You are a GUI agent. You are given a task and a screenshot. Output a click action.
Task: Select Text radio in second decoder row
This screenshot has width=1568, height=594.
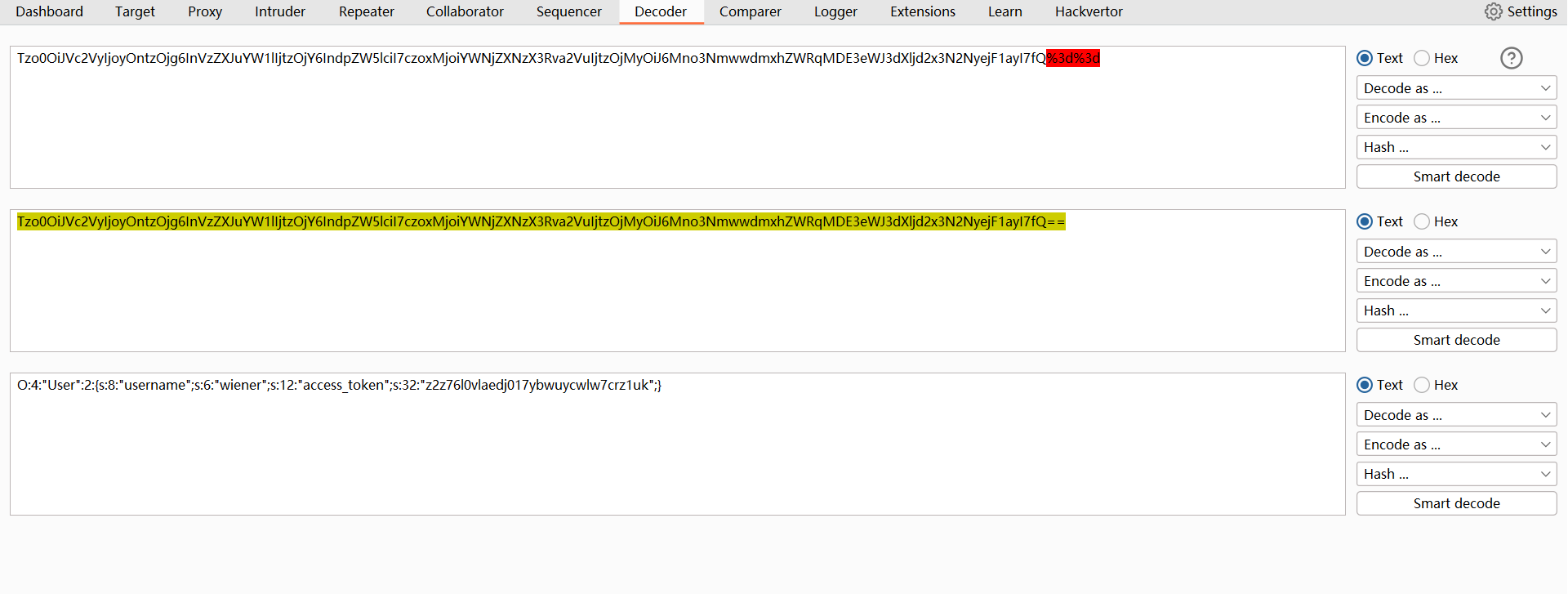(x=1365, y=221)
